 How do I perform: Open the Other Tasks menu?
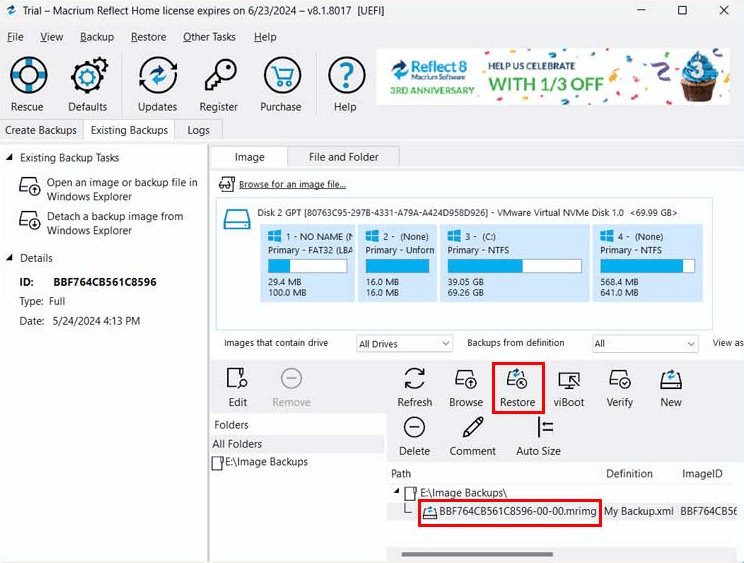click(209, 37)
